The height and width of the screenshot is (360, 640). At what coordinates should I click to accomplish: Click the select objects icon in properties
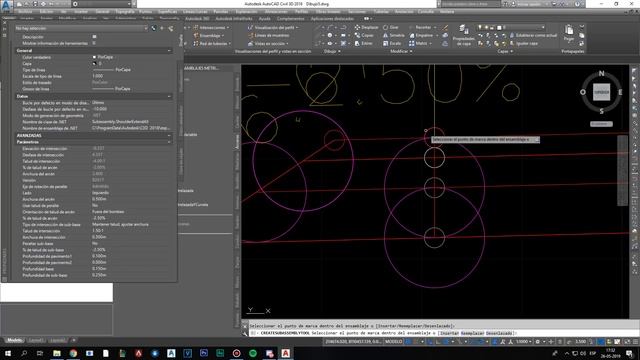click(x=162, y=28)
